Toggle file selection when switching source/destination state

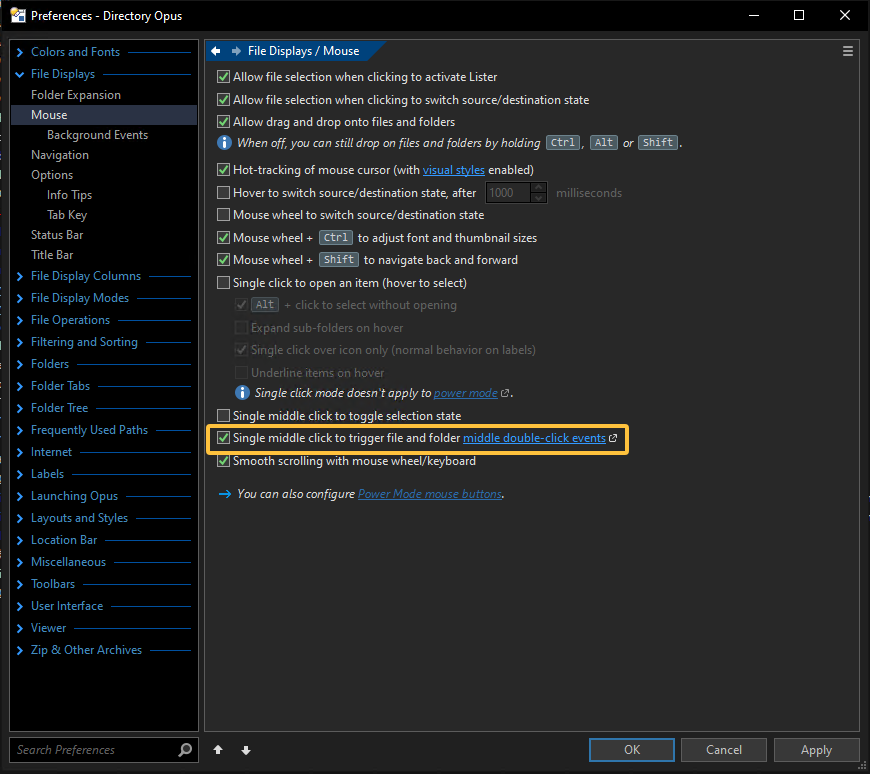click(x=223, y=100)
